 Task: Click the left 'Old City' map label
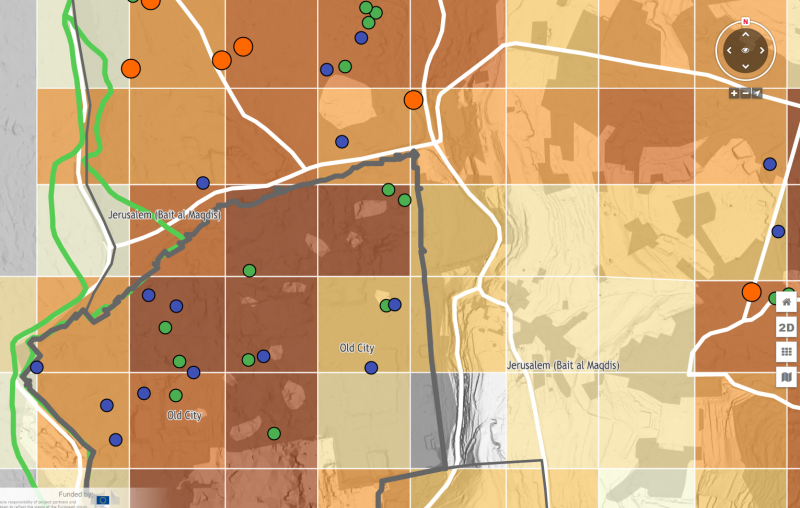pyautogui.click(x=185, y=415)
